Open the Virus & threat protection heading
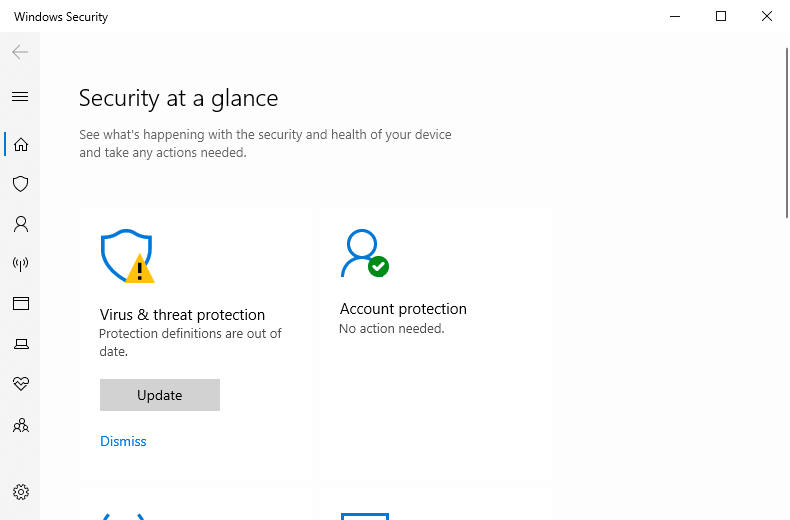Image resolution: width=790 pixels, height=520 pixels. click(x=182, y=314)
